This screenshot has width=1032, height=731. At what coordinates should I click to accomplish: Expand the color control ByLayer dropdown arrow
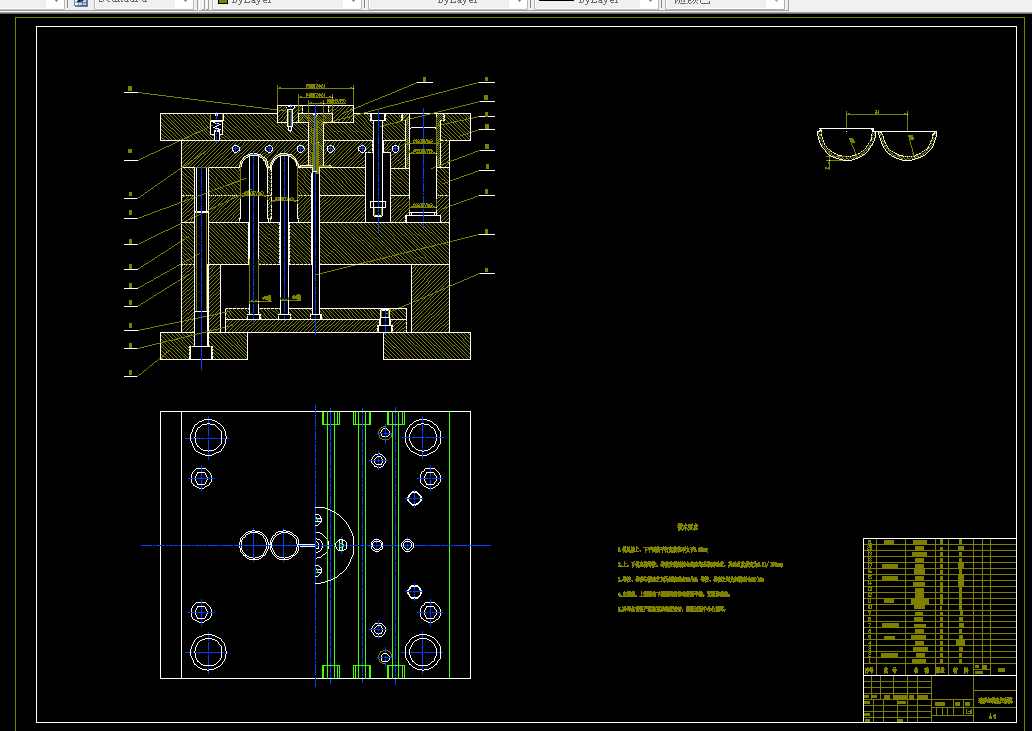[353, 3]
